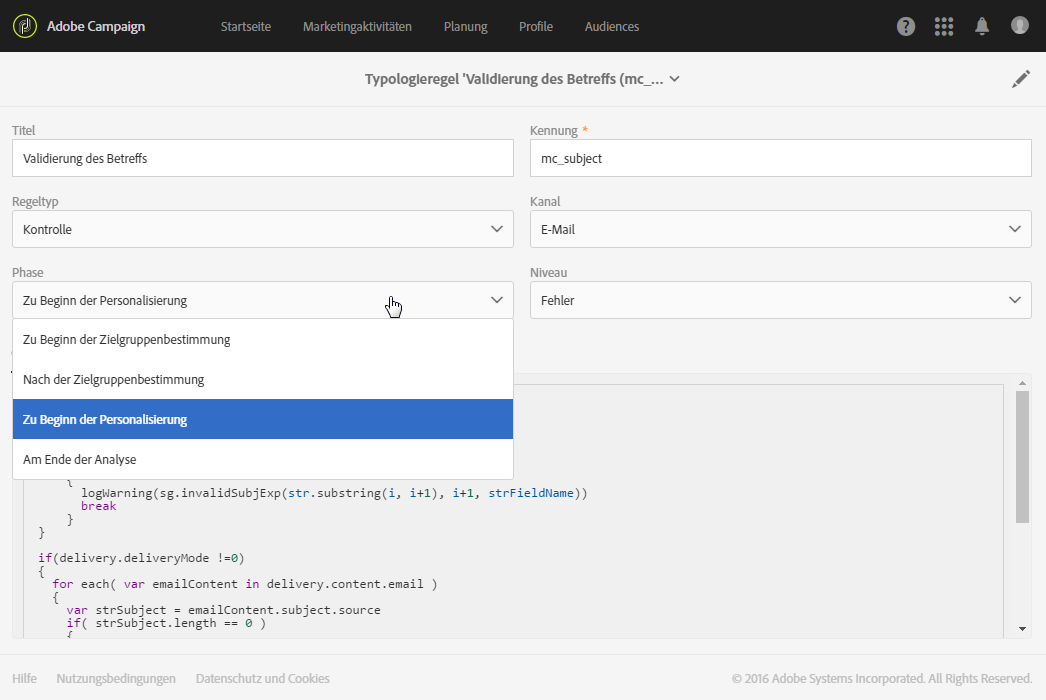Expand the typology rule title chevron
Viewport: 1046px width, 700px height.
(675, 80)
